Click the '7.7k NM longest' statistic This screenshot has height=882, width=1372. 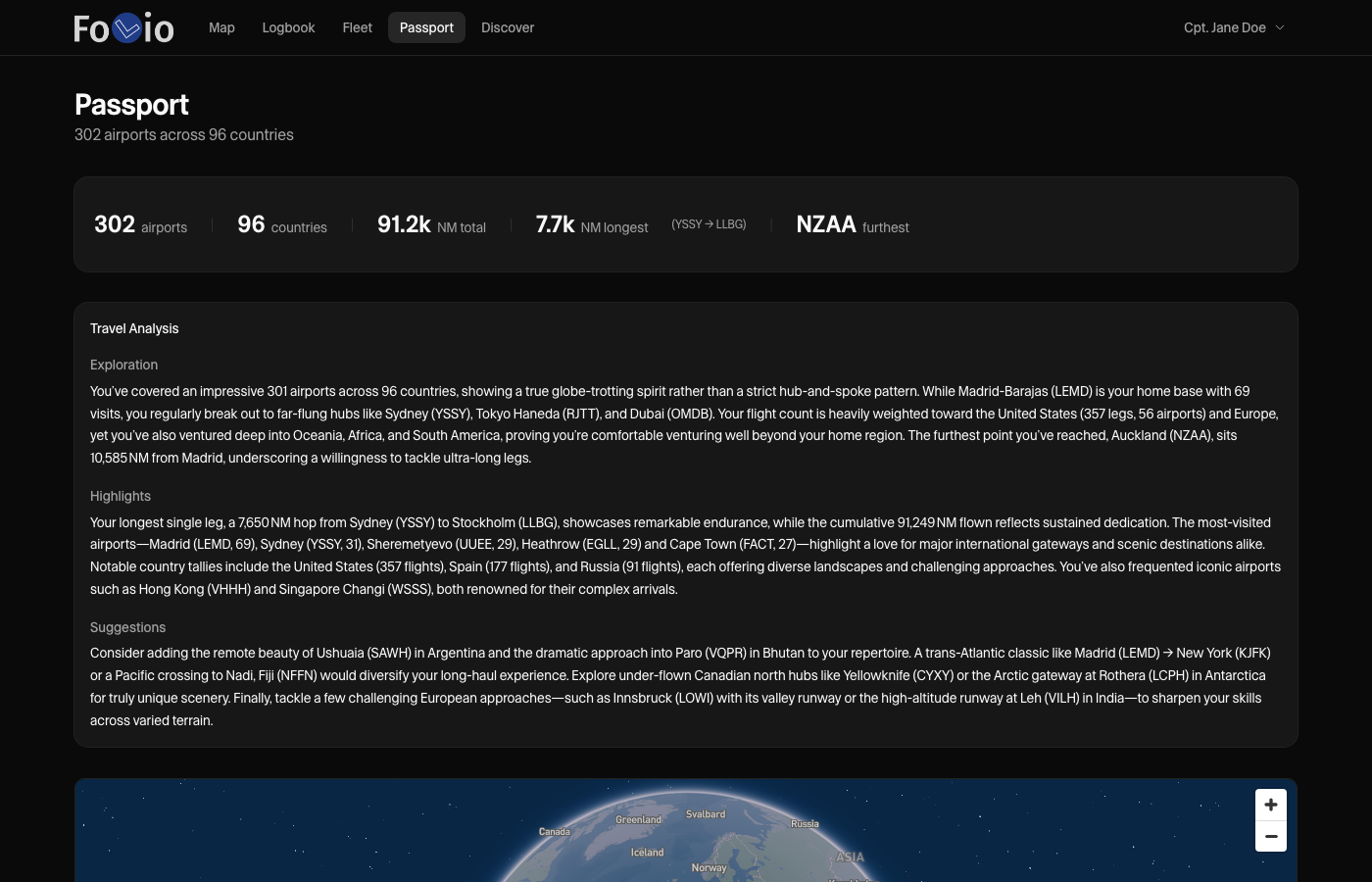(592, 225)
